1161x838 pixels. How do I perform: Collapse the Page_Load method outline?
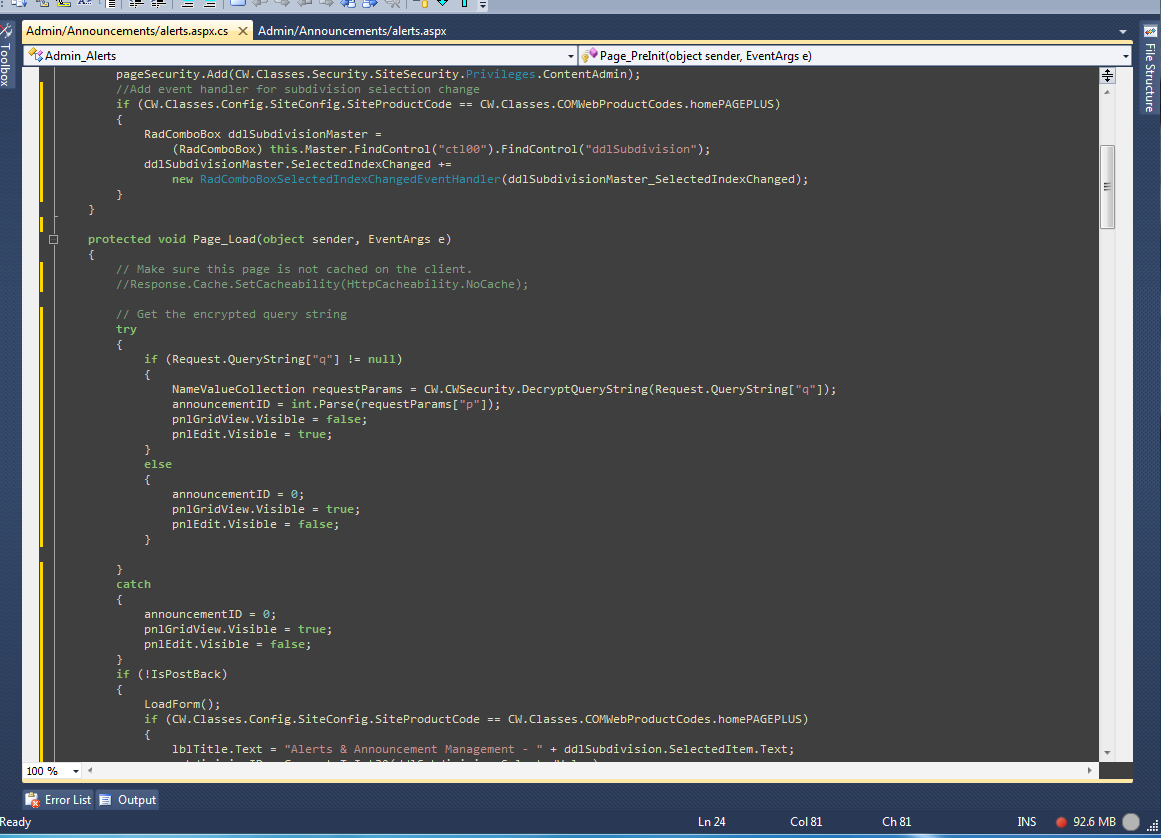[53, 239]
